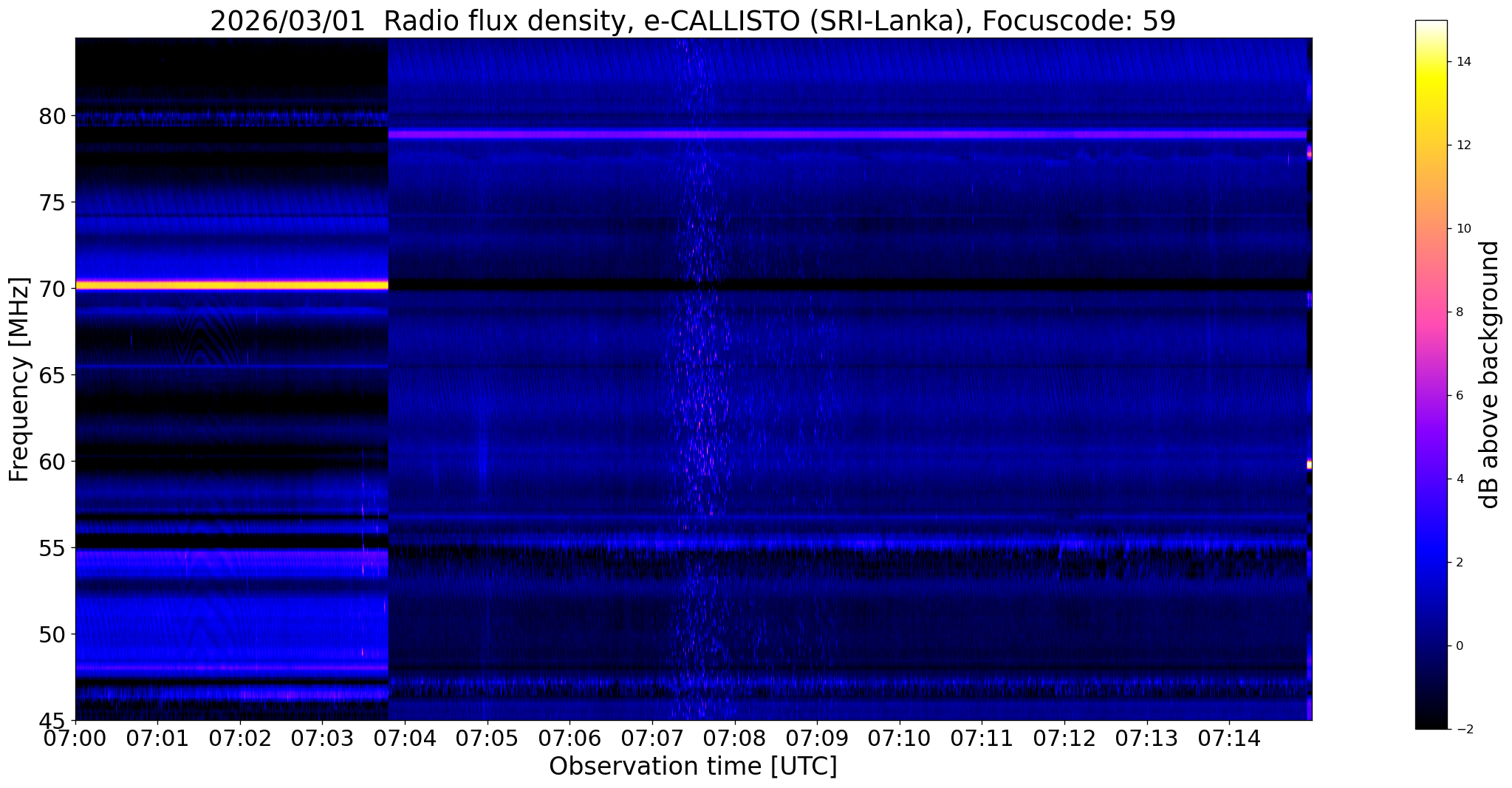This screenshot has width=1512, height=788.
Task: Click the 75 MHz frequency tick label
Action: click(x=52, y=202)
